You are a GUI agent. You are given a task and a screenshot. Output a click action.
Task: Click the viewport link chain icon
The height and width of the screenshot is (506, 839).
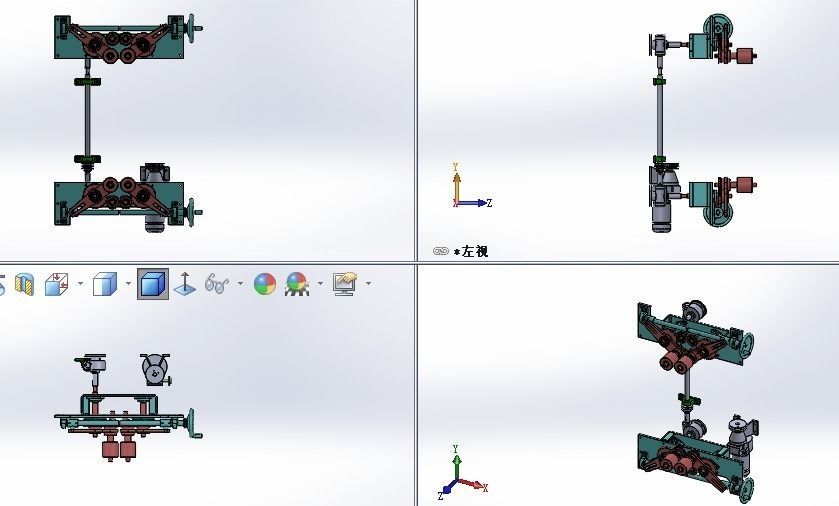pos(440,251)
